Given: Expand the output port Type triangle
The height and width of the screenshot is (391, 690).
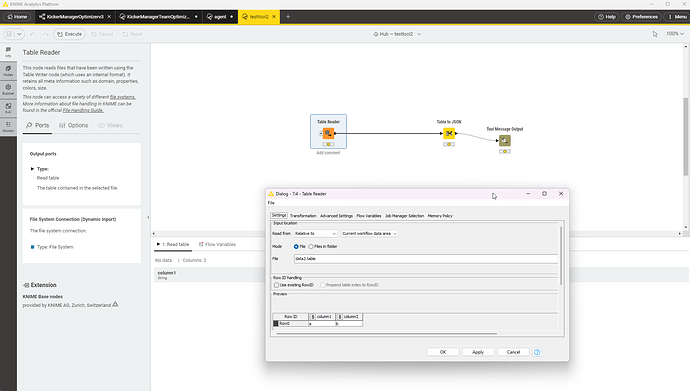Looking at the screenshot, I should [32, 169].
